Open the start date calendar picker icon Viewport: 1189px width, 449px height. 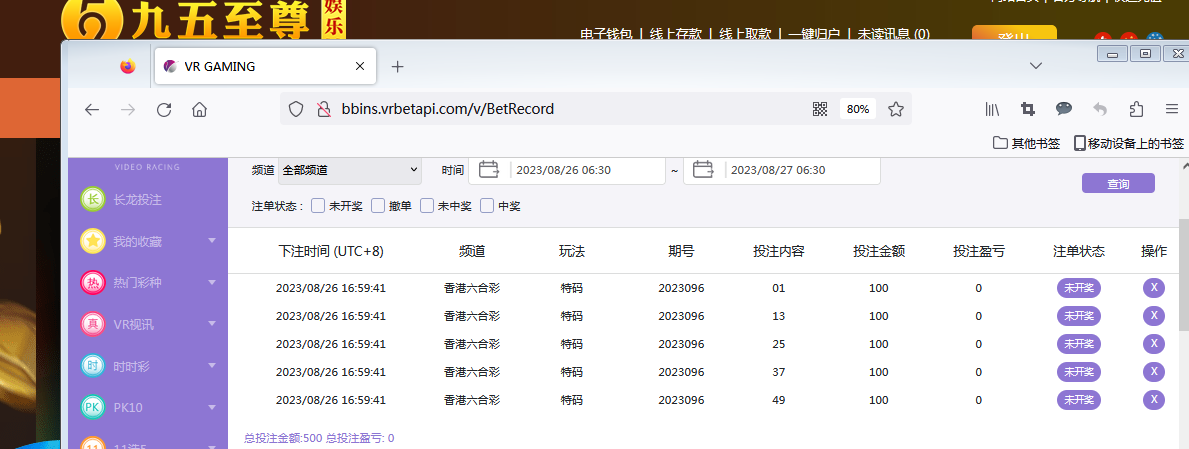tap(489, 170)
